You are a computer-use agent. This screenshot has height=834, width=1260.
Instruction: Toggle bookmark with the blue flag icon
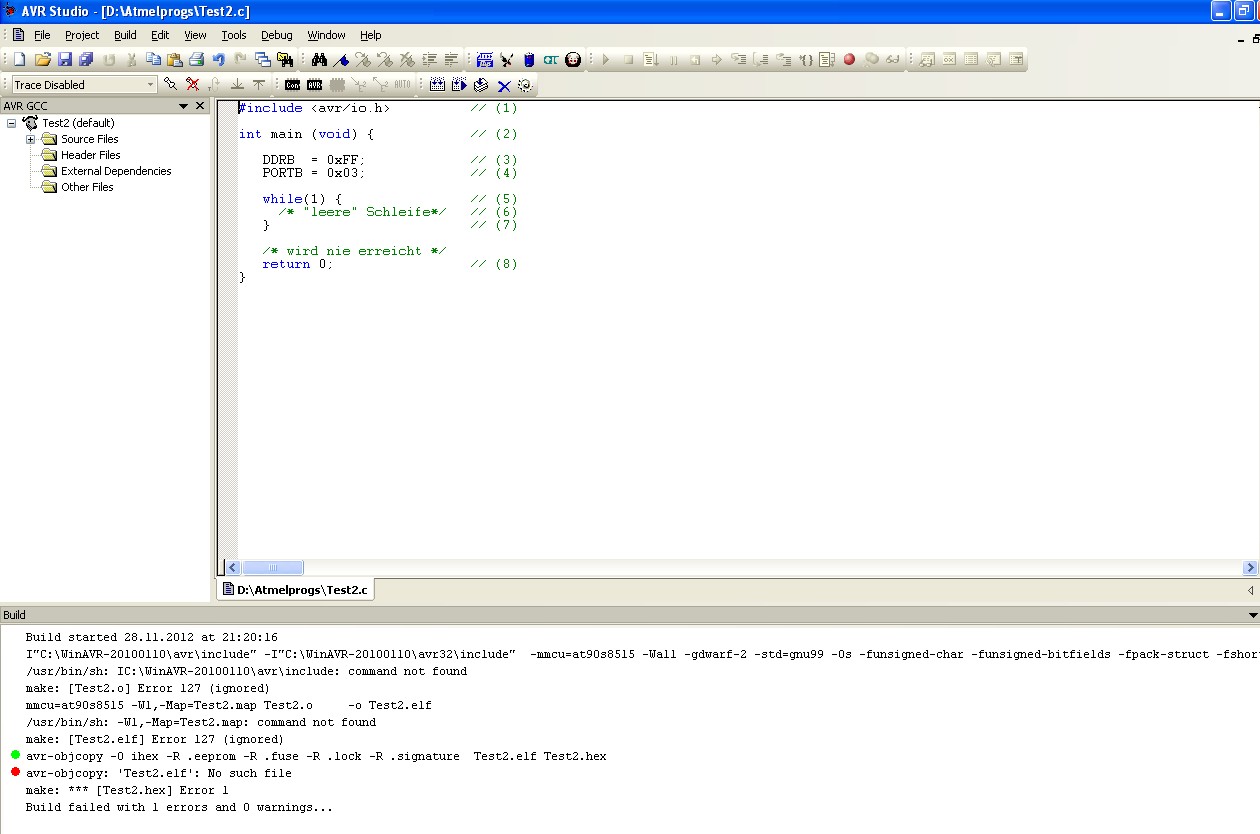[341, 59]
